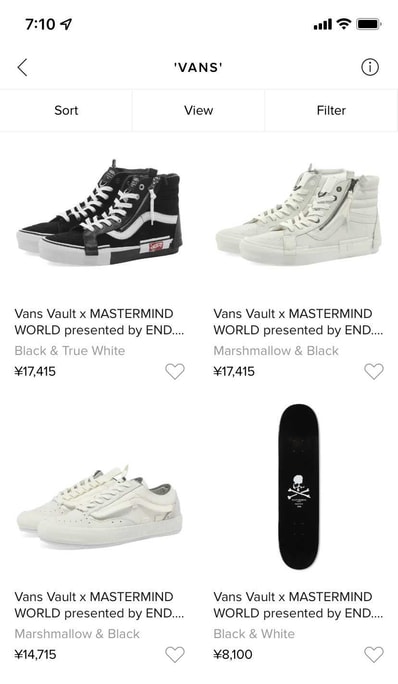Open the View options
The height and width of the screenshot is (684, 398).
pos(199,110)
